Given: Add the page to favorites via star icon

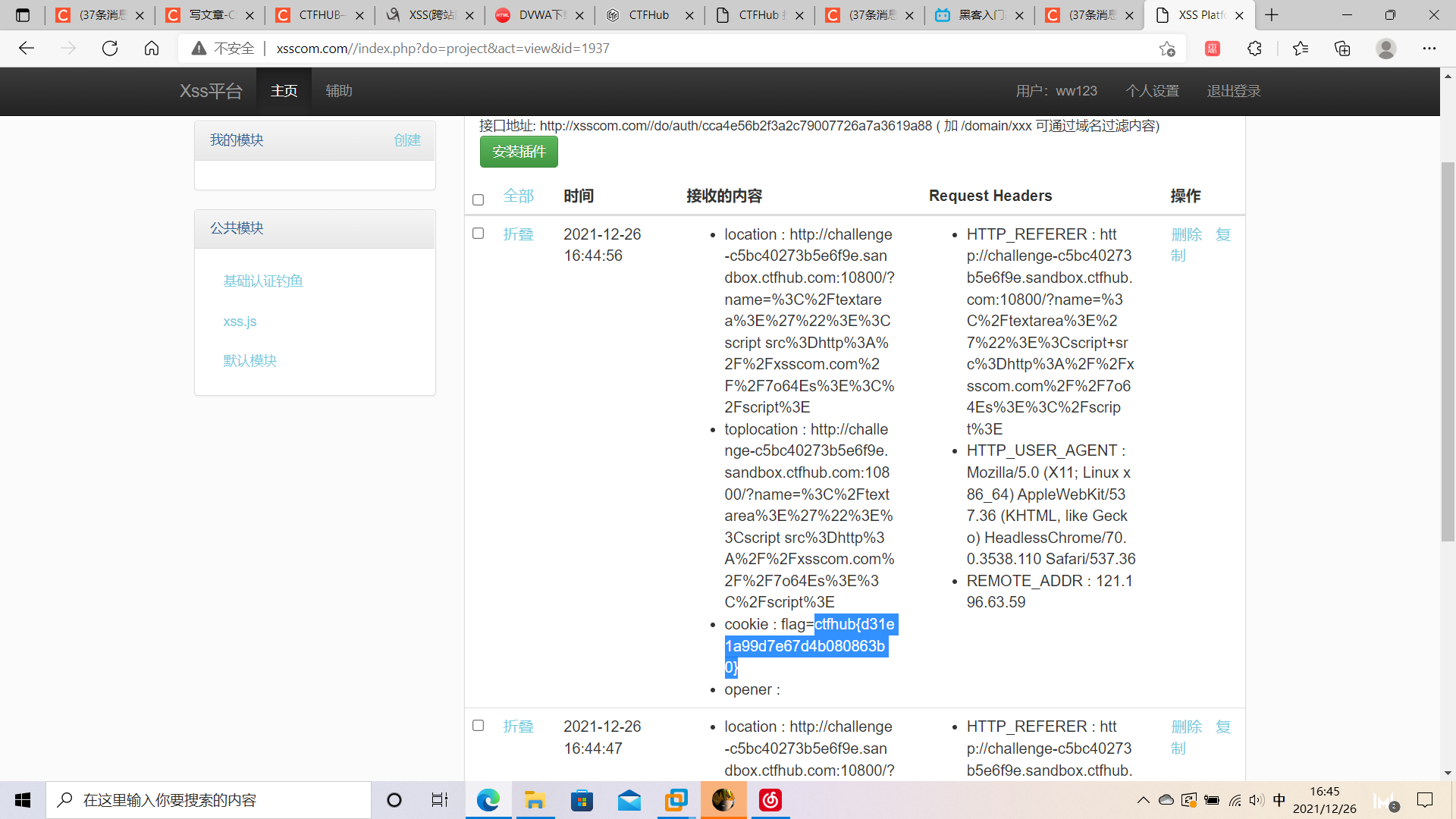Looking at the screenshot, I should [x=1166, y=48].
